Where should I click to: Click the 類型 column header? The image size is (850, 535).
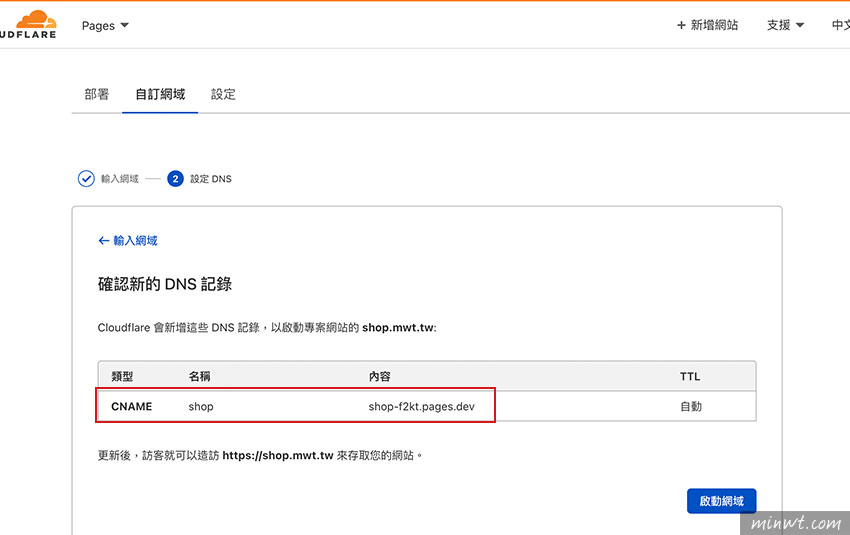tap(122, 376)
